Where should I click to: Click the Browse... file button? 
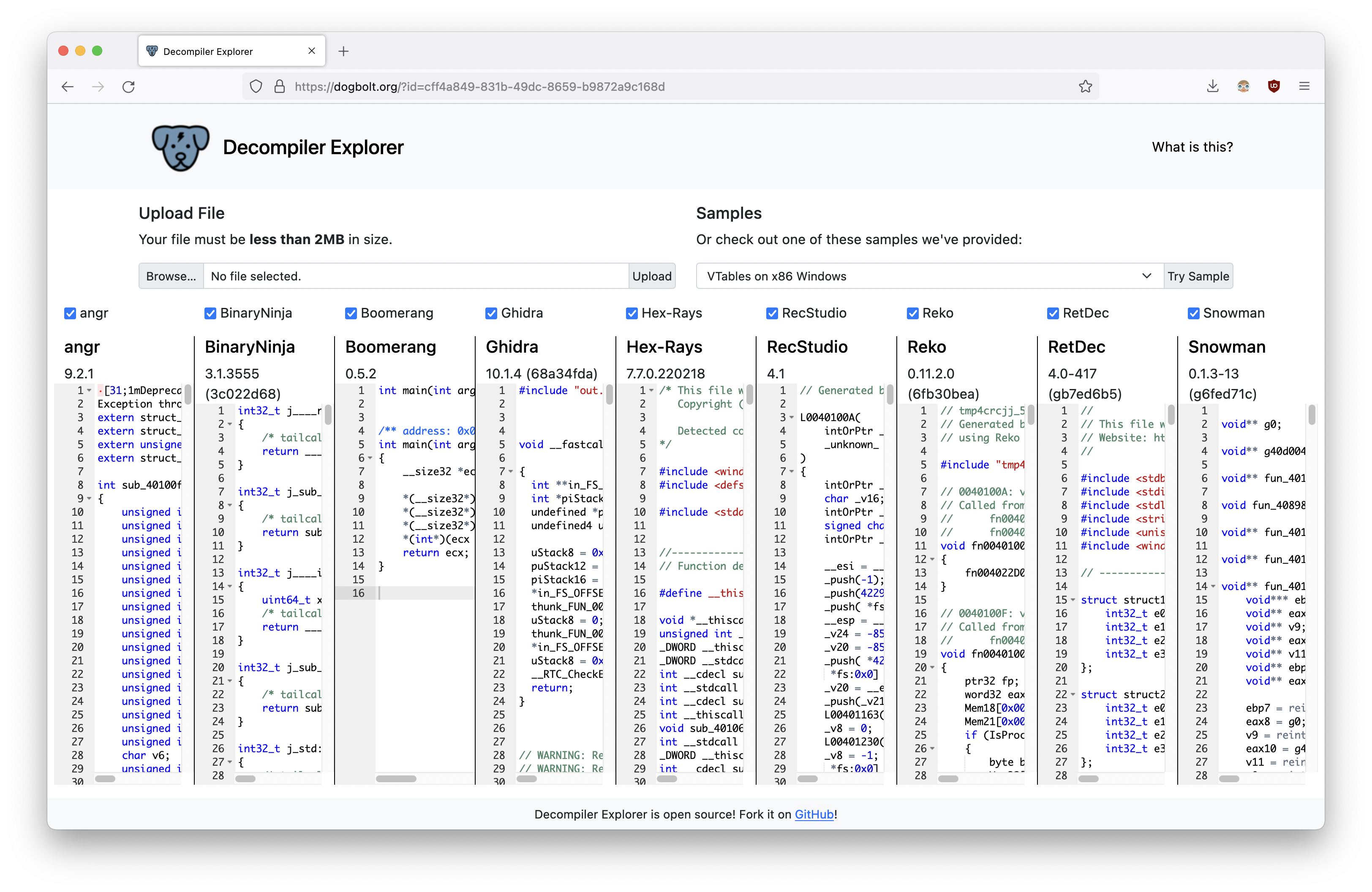pos(171,276)
